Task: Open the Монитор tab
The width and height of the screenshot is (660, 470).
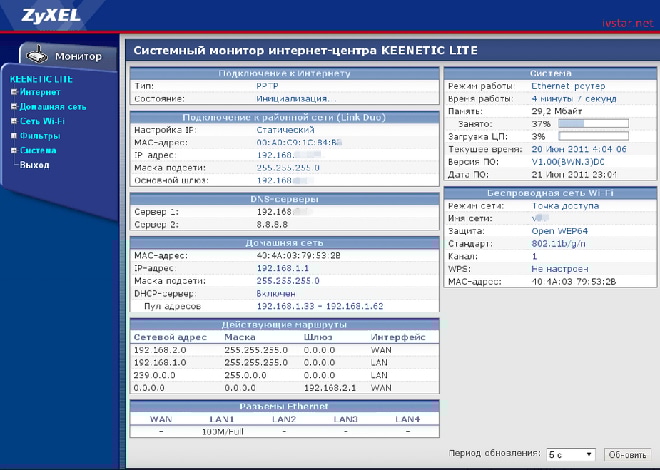Action: (78, 57)
